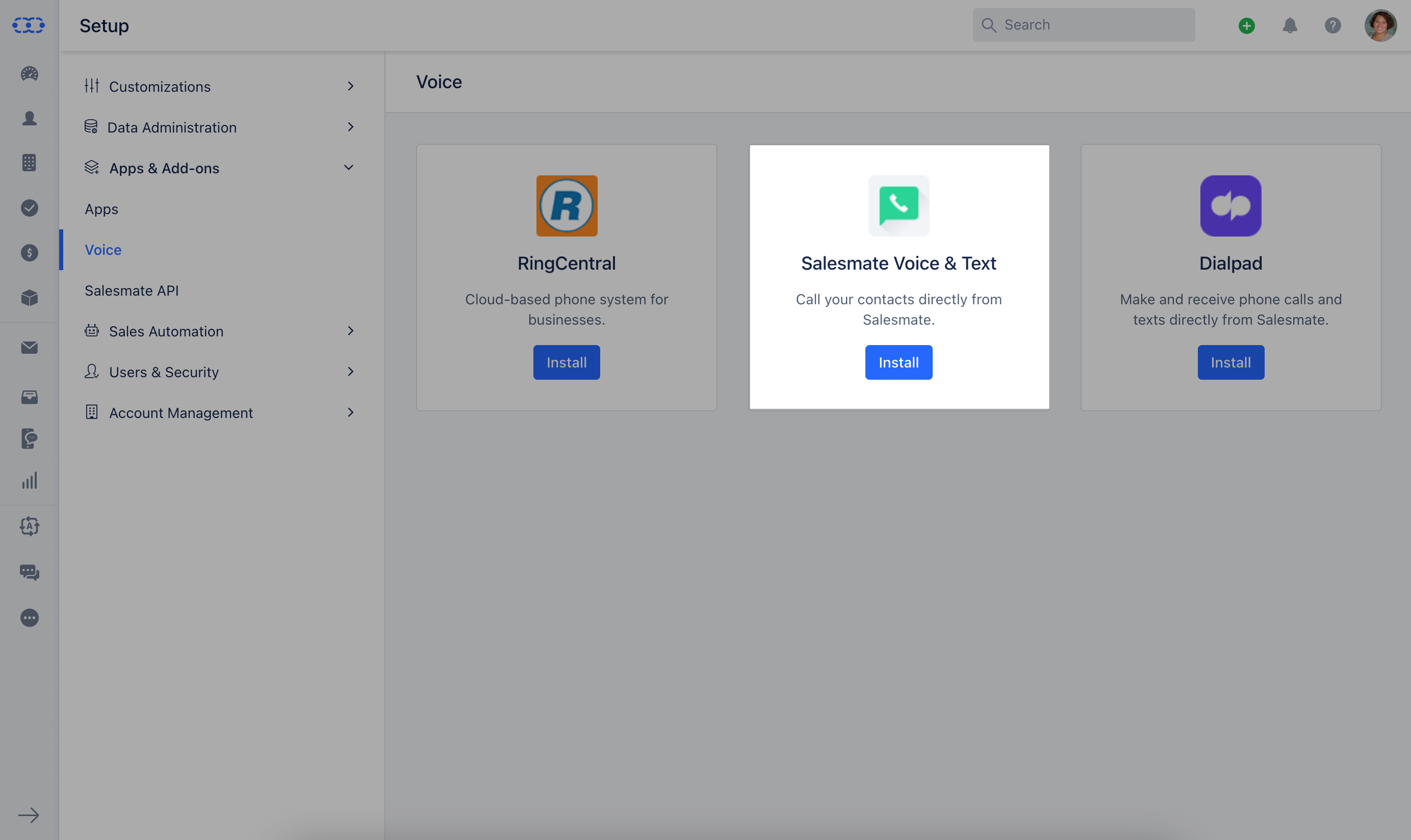
Task: Click the Salesmate Voice & Text title
Action: click(x=899, y=263)
